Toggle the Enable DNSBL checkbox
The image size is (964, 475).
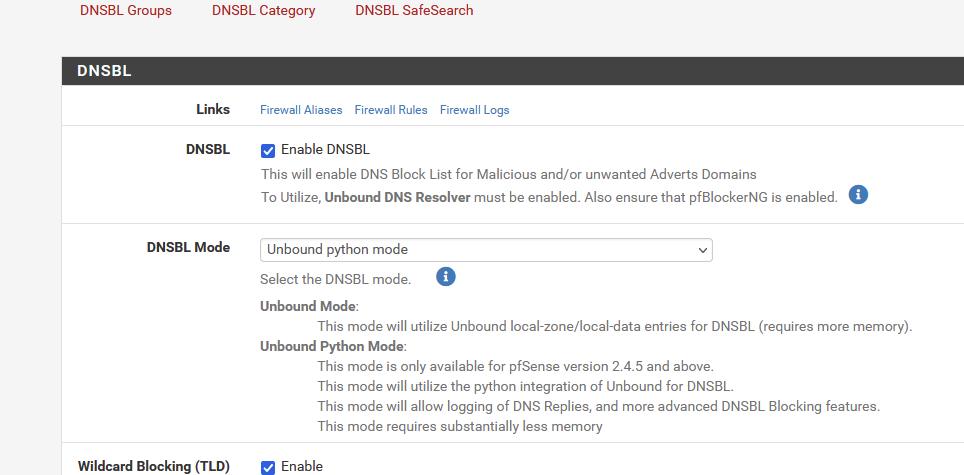click(268, 151)
